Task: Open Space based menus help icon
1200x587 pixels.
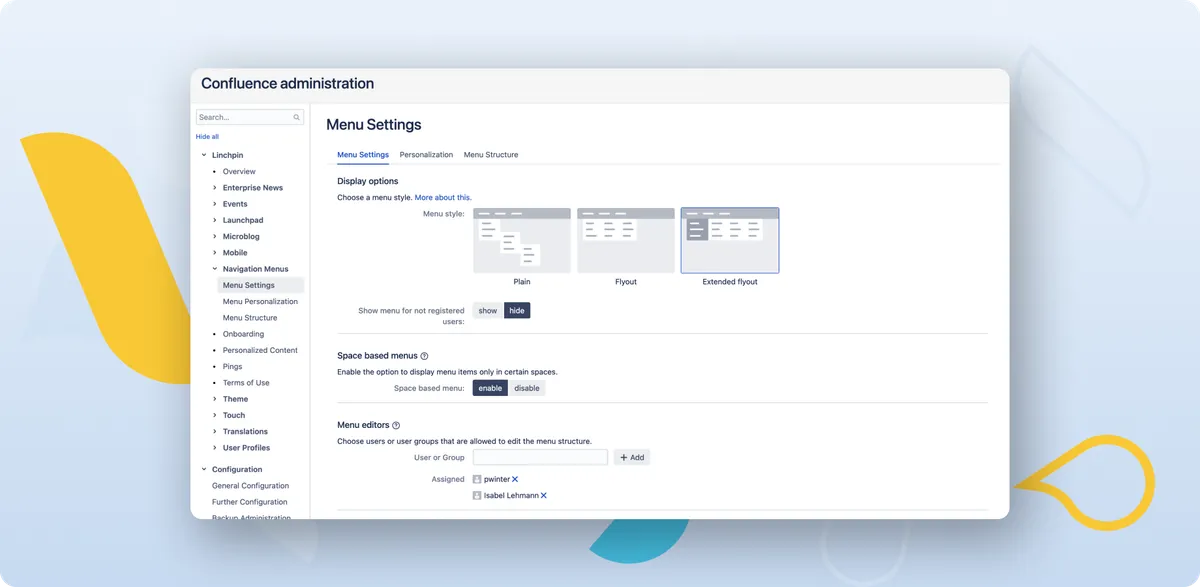Action: click(x=424, y=356)
